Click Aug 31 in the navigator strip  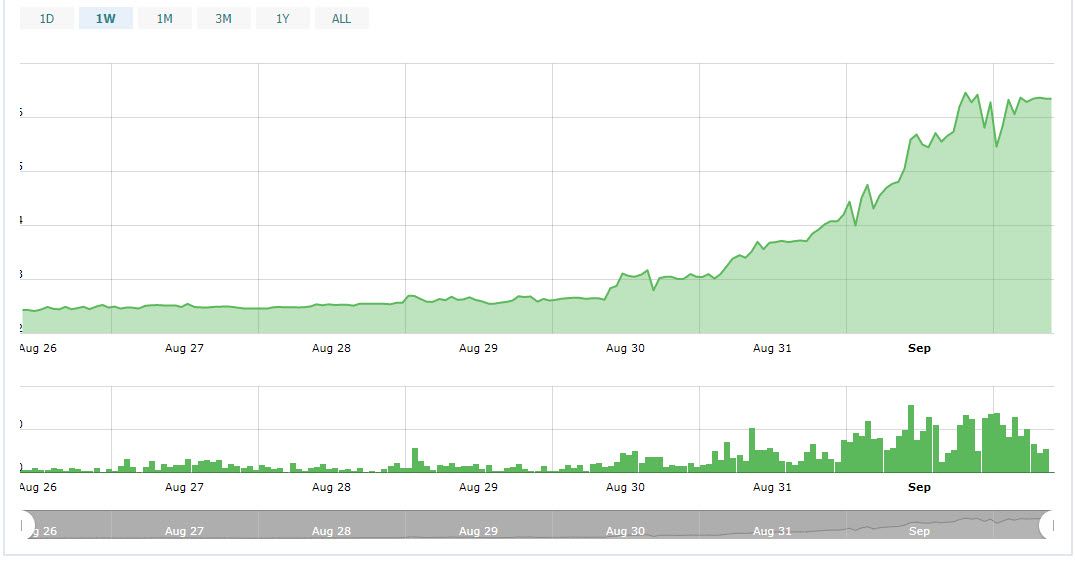click(x=772, y=531)
